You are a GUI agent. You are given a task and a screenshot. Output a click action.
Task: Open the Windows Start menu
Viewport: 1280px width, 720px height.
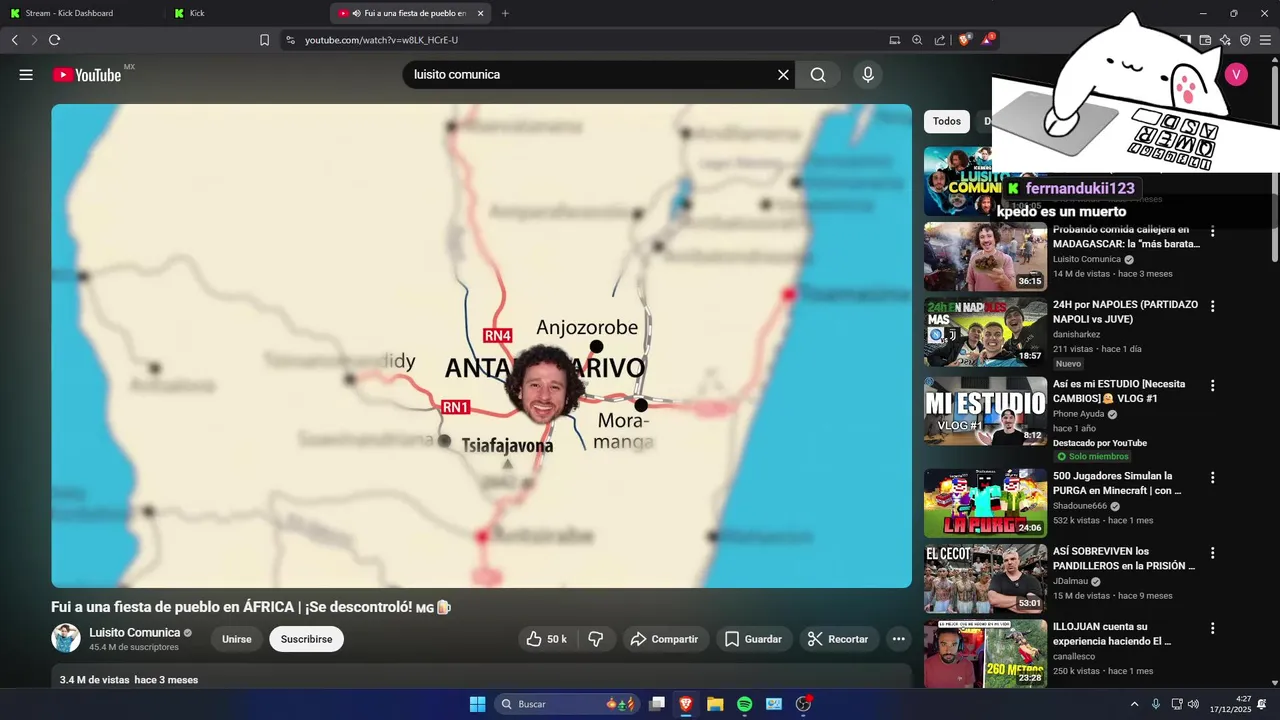[477, 704]
